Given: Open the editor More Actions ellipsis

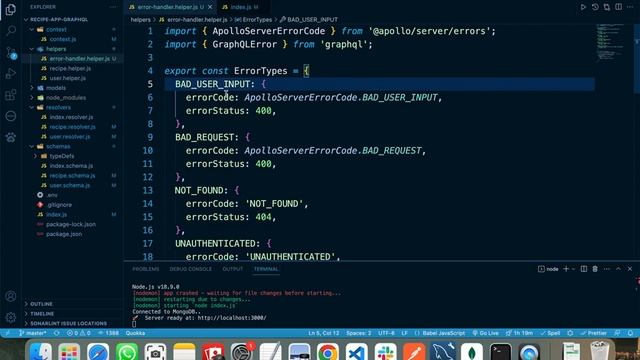Looking at the screenshot, I should 630,7.
